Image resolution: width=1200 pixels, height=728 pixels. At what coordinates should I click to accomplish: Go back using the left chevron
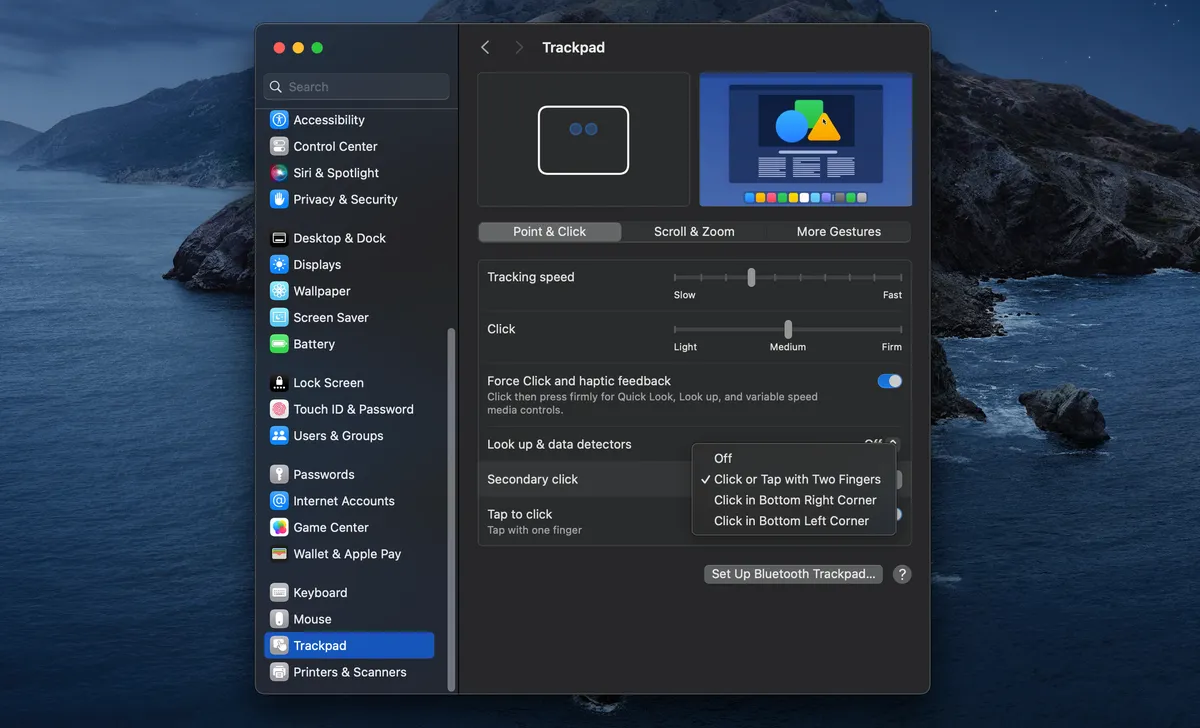pyautogui.click(x=485, y=48)
